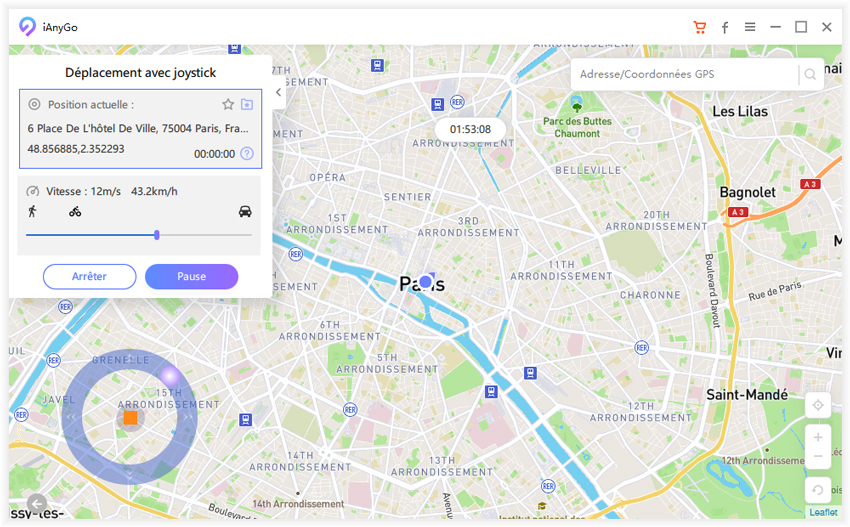Open the shopping cart icon
850x527 pixels.
[x=700, y=27]
